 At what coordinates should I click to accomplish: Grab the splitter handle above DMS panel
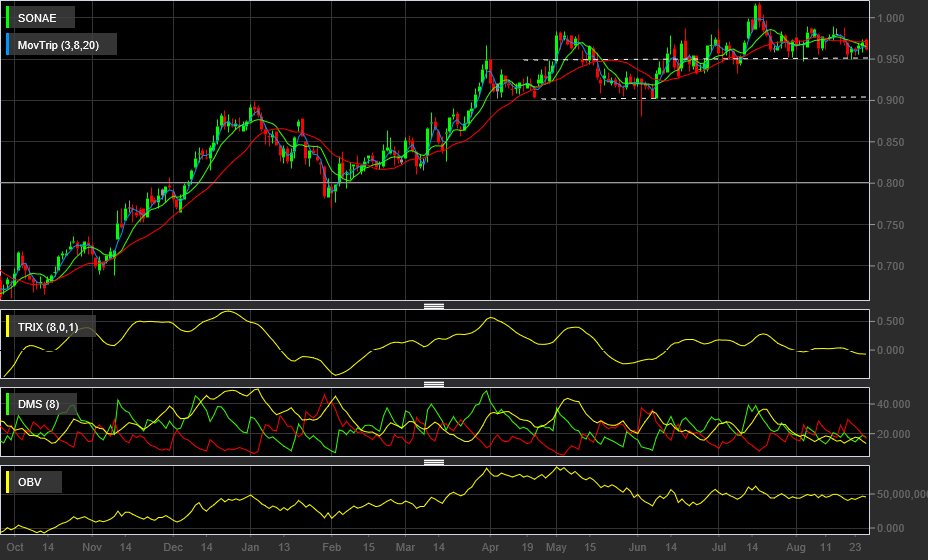[x=434, y=384]
